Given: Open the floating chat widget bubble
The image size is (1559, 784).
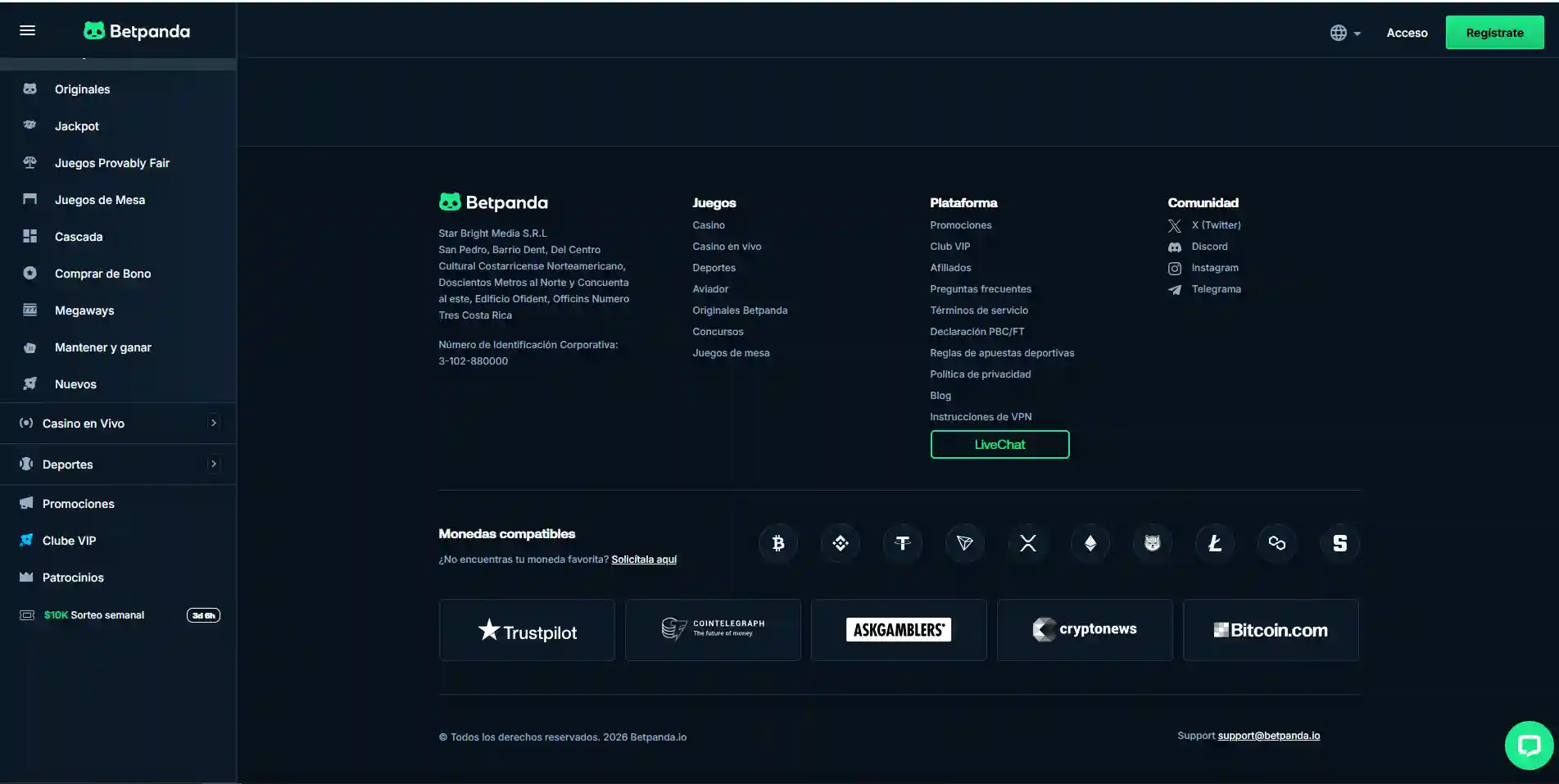Looking at the screenshot, I should [x=1529, y=745].
